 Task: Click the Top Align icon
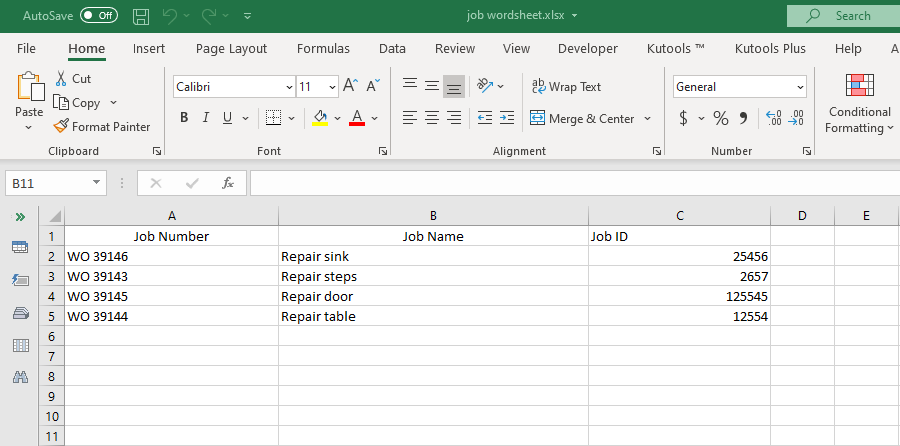tap(410, 86)
